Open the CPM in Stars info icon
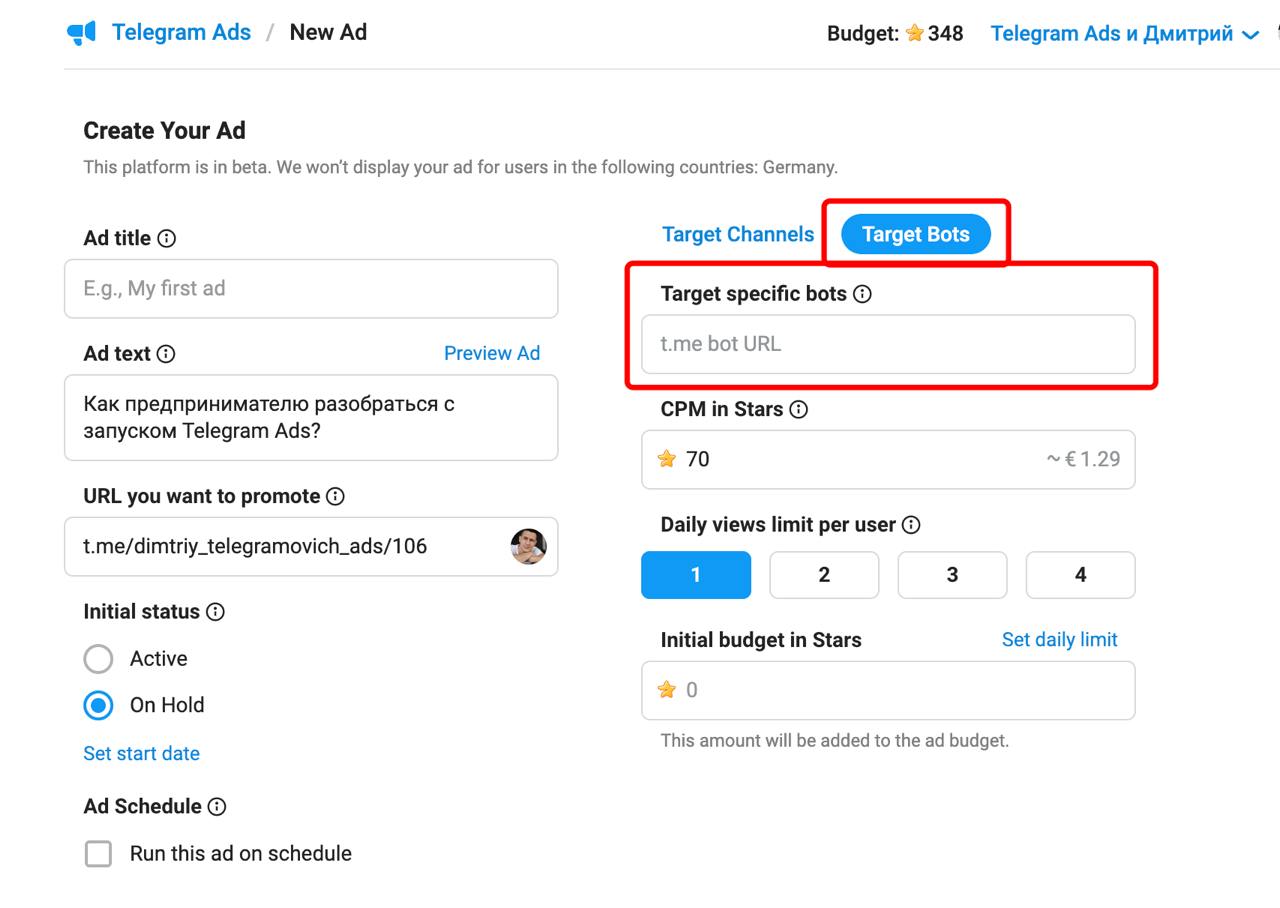 point(798,410)
